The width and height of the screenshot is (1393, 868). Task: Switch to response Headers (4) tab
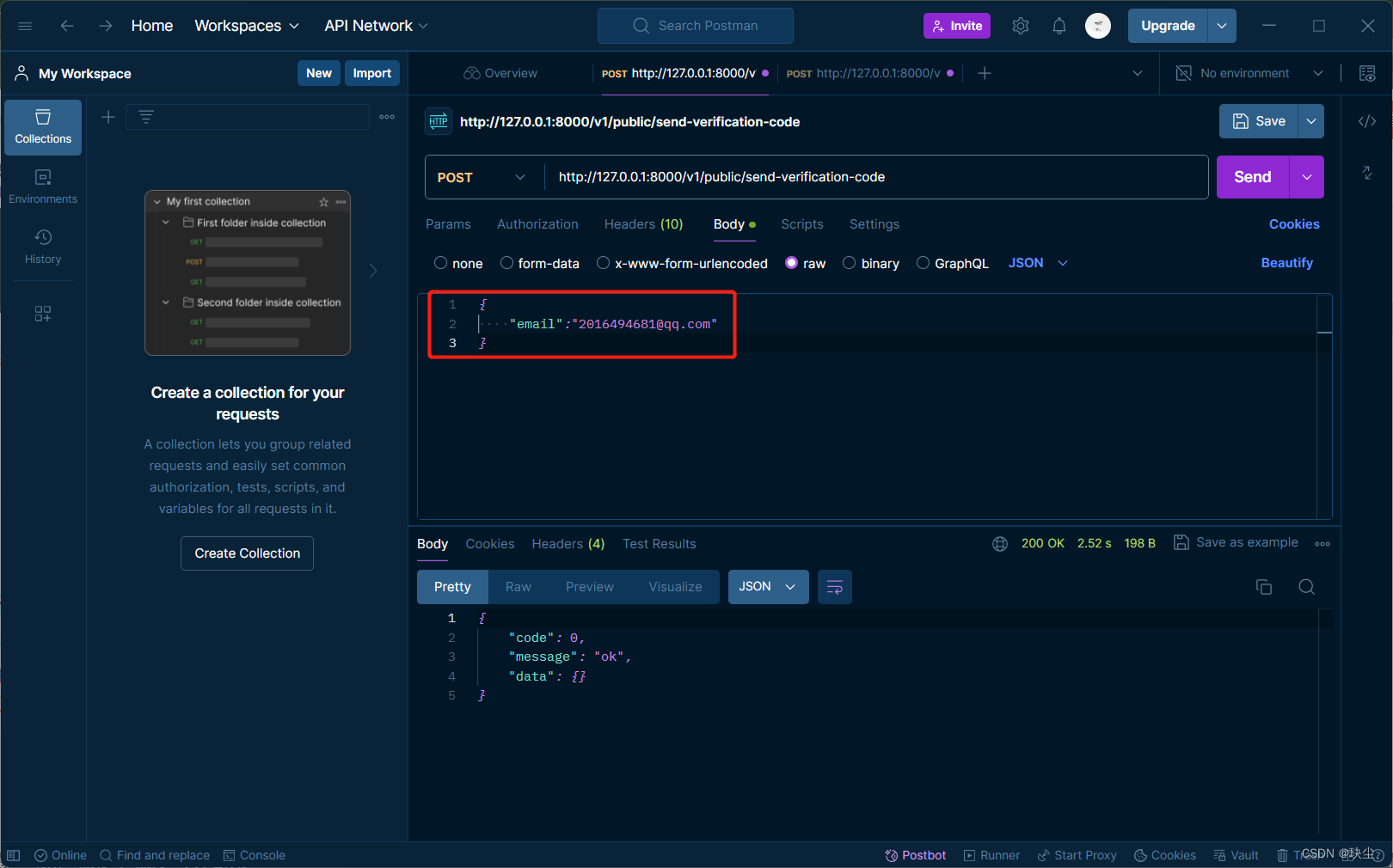click(x=568, y=544)
